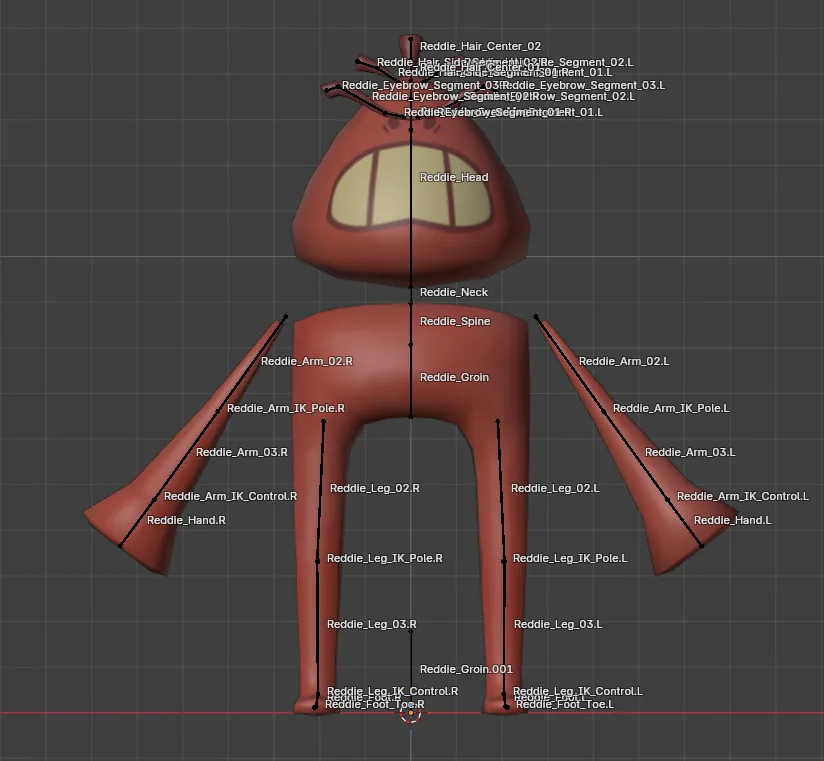Select the Reddie_Arm_IK_Pole.L label
Image resolution: width=824 pixels, height=761 pixels.
point(671,408)
